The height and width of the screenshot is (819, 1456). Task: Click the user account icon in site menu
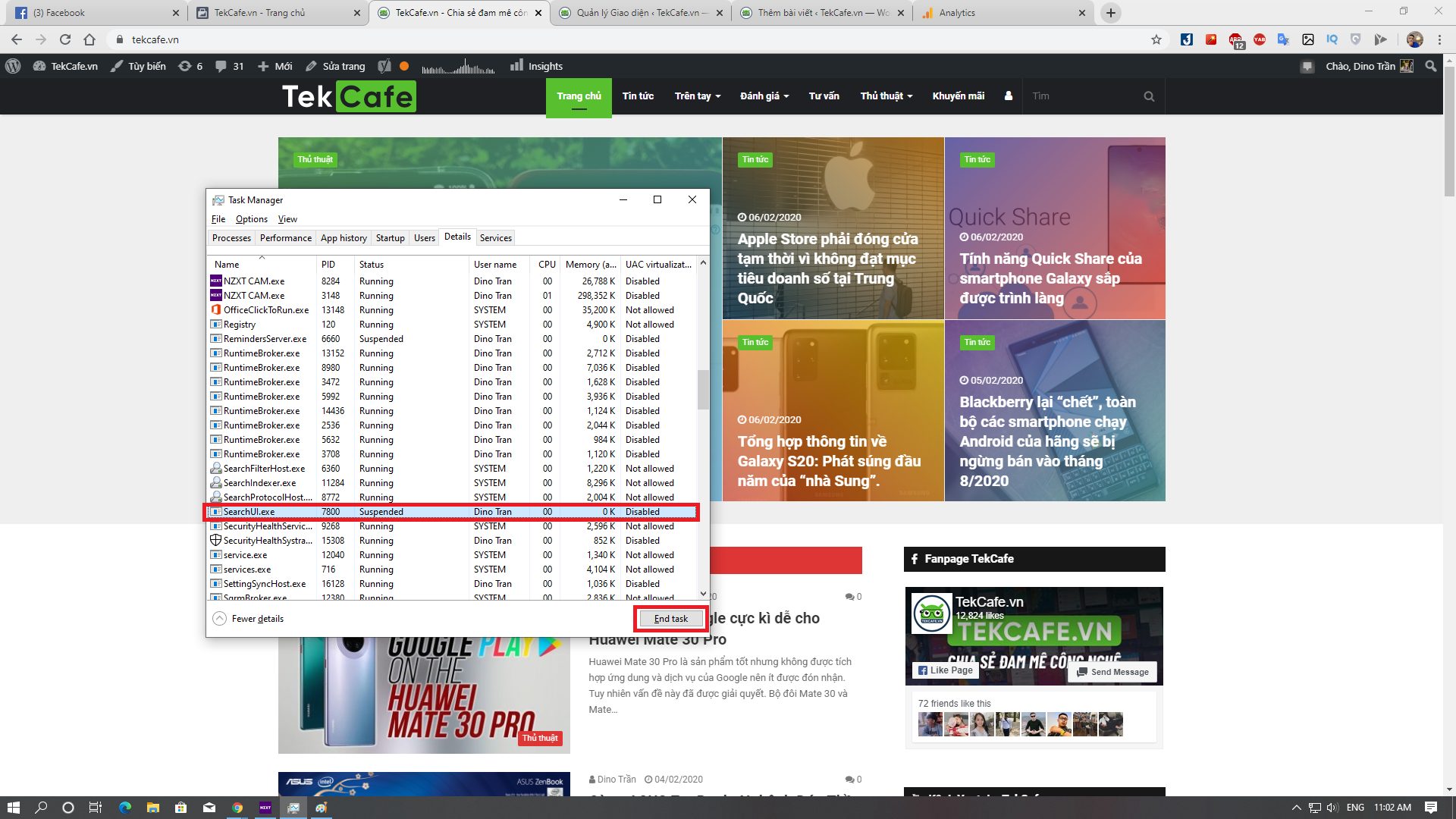(1008, 96)
